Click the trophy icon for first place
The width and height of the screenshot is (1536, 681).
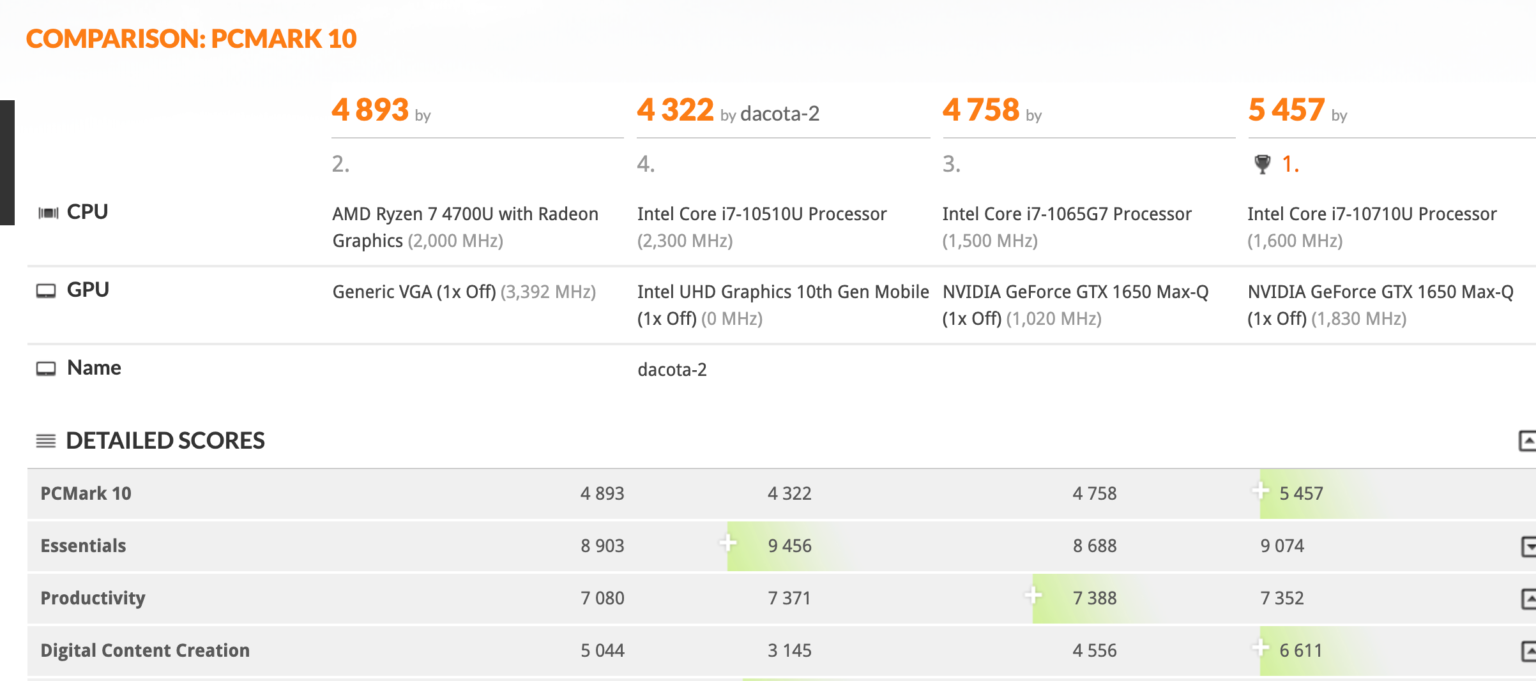click(x=1262, y=165)
